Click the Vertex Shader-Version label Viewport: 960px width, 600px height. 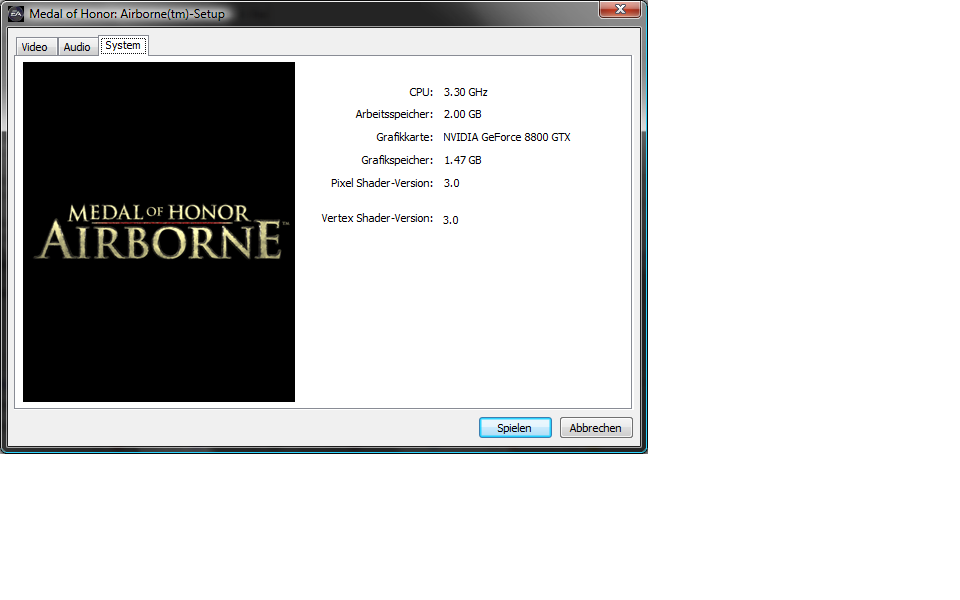(x=377, y=218)
